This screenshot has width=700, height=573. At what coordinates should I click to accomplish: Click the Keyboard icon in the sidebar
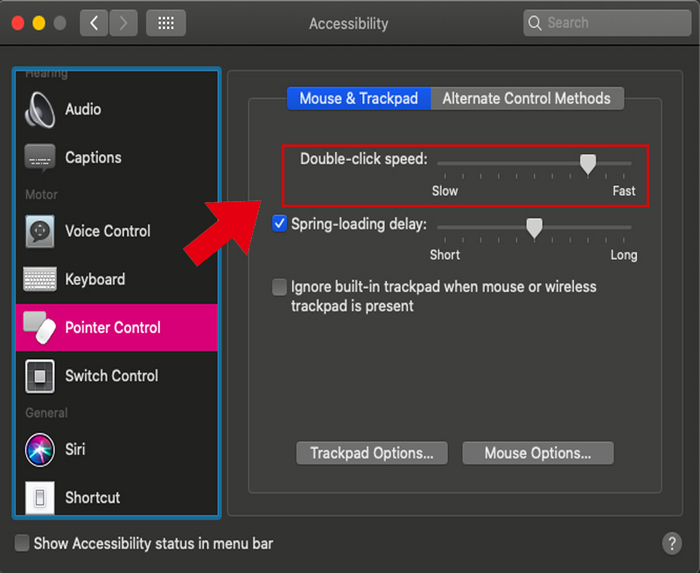click(x=40, y=279)
